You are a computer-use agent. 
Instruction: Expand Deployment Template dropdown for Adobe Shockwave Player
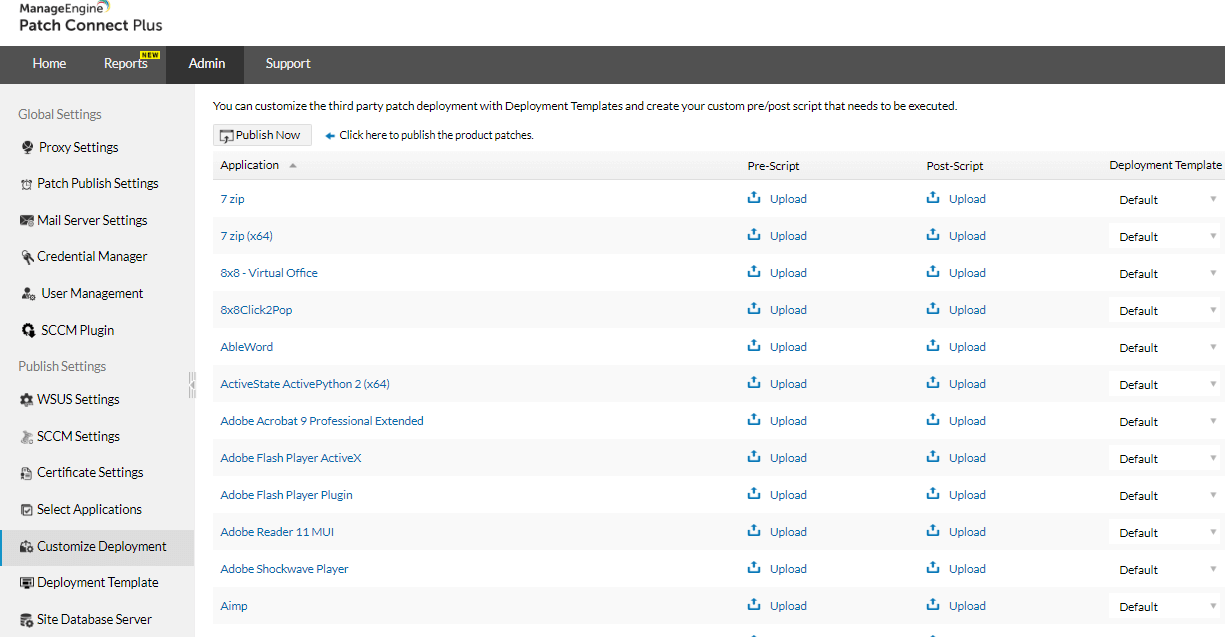point(1166,570)
